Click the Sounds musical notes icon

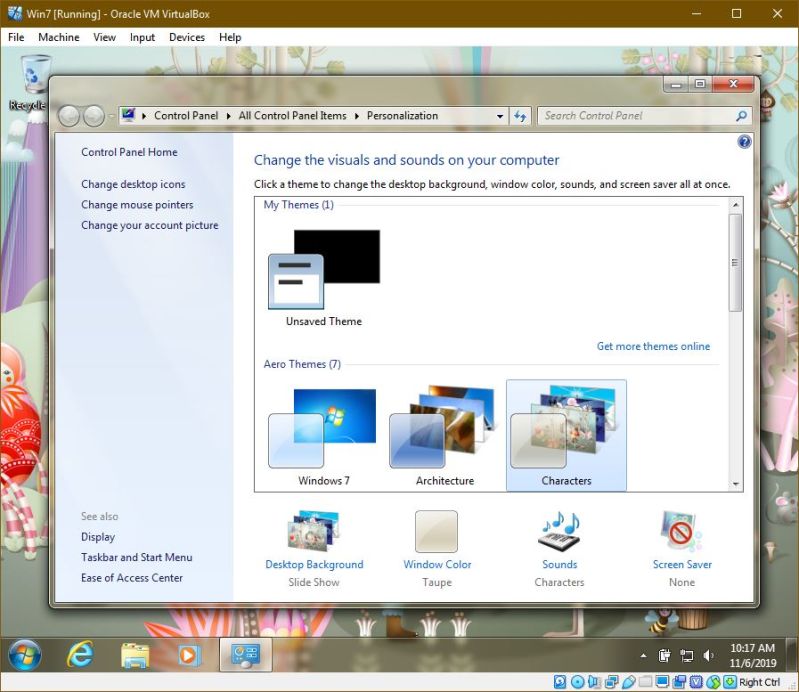(560, 531)
